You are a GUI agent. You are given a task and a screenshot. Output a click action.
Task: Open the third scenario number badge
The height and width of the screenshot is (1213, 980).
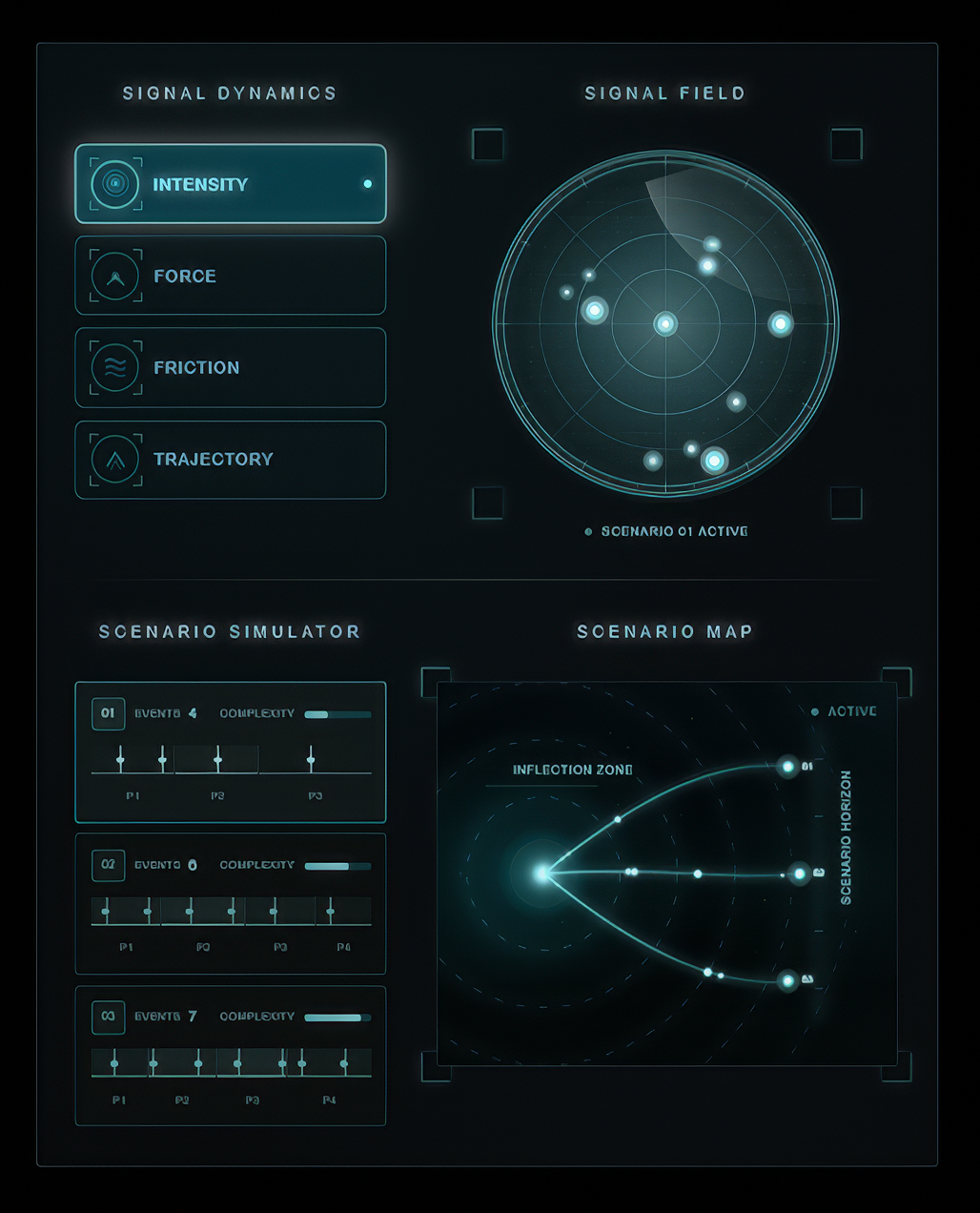click(108, 1017)
